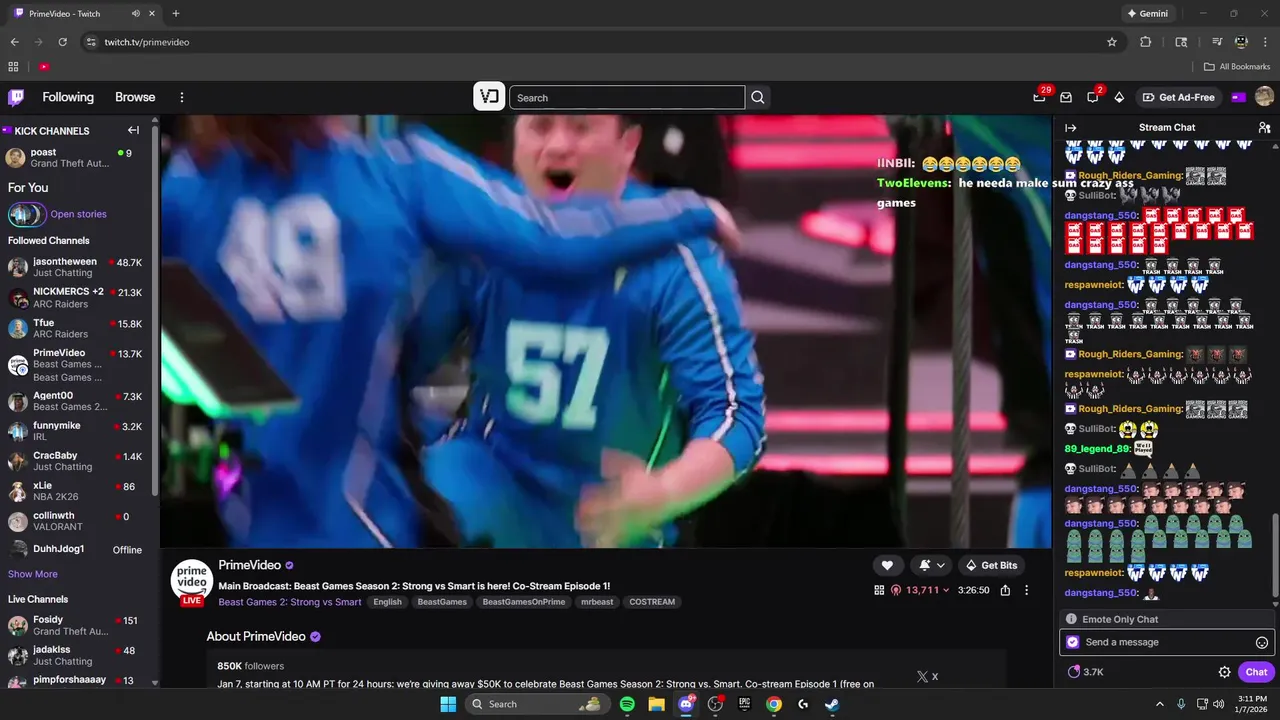This screenshot has height=720, width=1280.
Task: Click the search magnifier button
Action: (x=758, y=97)
